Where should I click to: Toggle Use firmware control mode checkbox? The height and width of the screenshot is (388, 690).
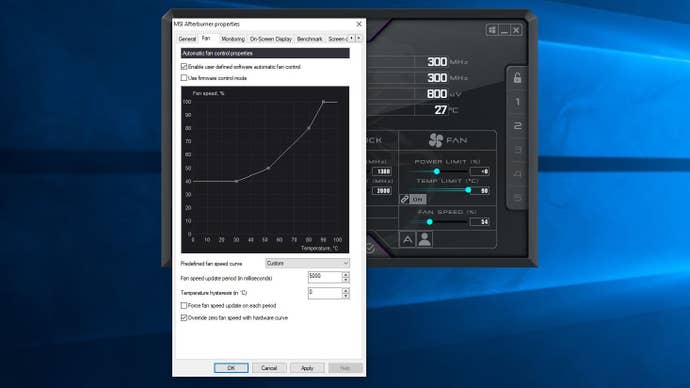coord(184,78)
